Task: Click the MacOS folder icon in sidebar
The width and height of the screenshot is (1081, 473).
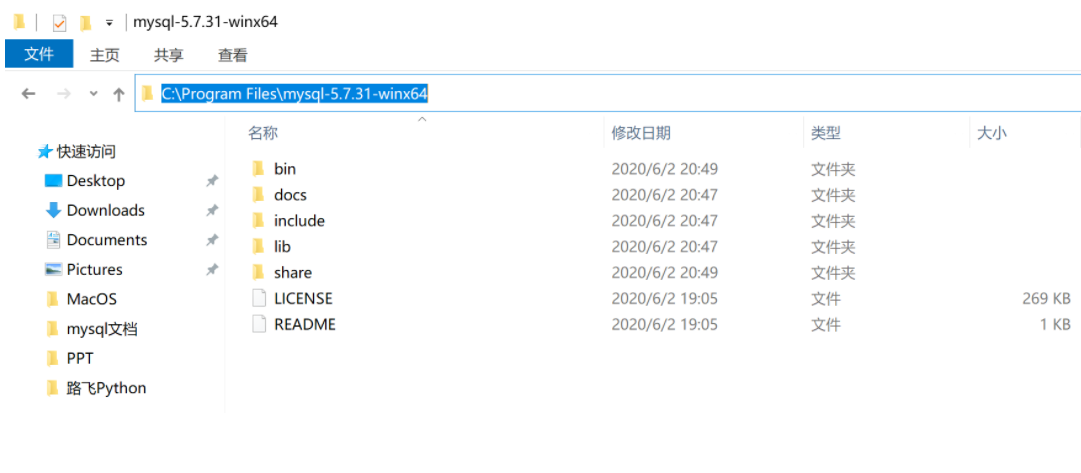Action: [x=52, y=299]
